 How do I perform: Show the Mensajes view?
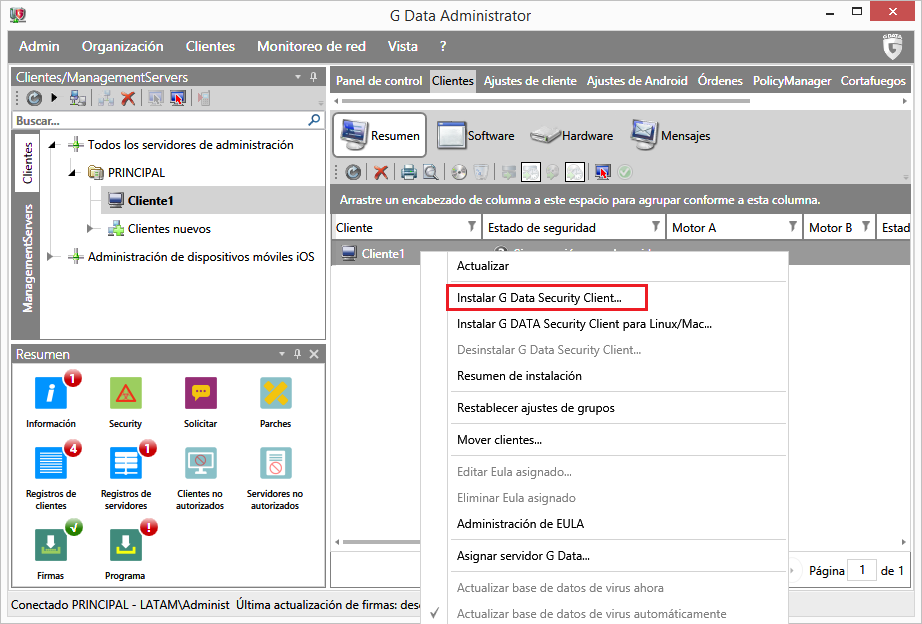(x=670, y=136)
